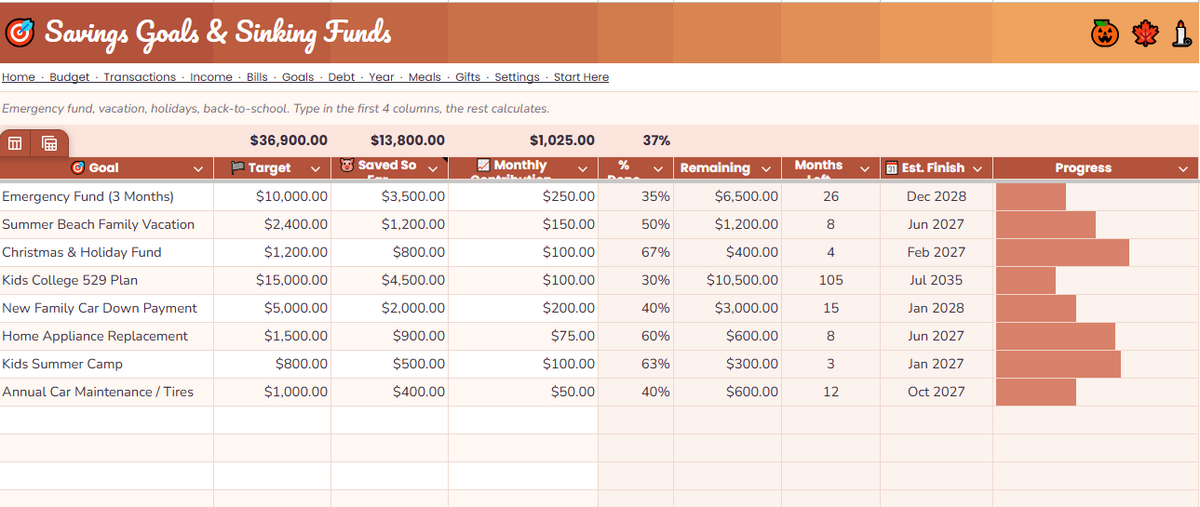
Task: Open the Meals navigation link
Action: click(x=425, y=77)
